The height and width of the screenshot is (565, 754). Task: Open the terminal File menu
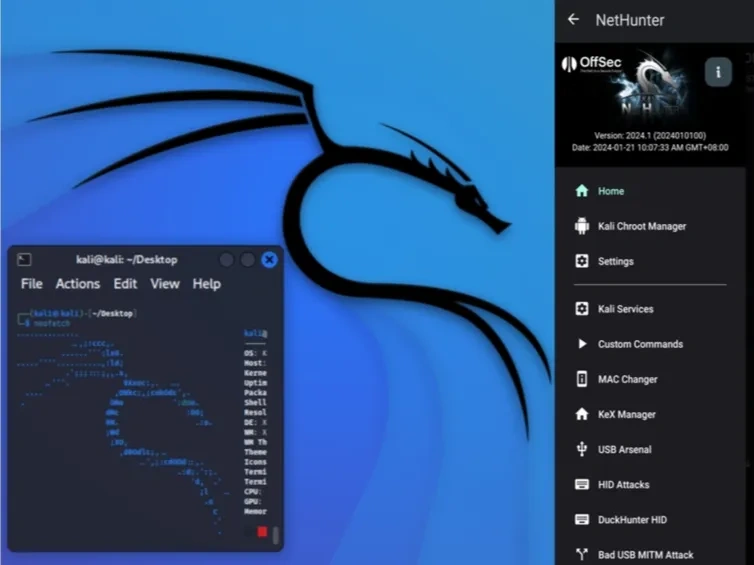[32, 284]
